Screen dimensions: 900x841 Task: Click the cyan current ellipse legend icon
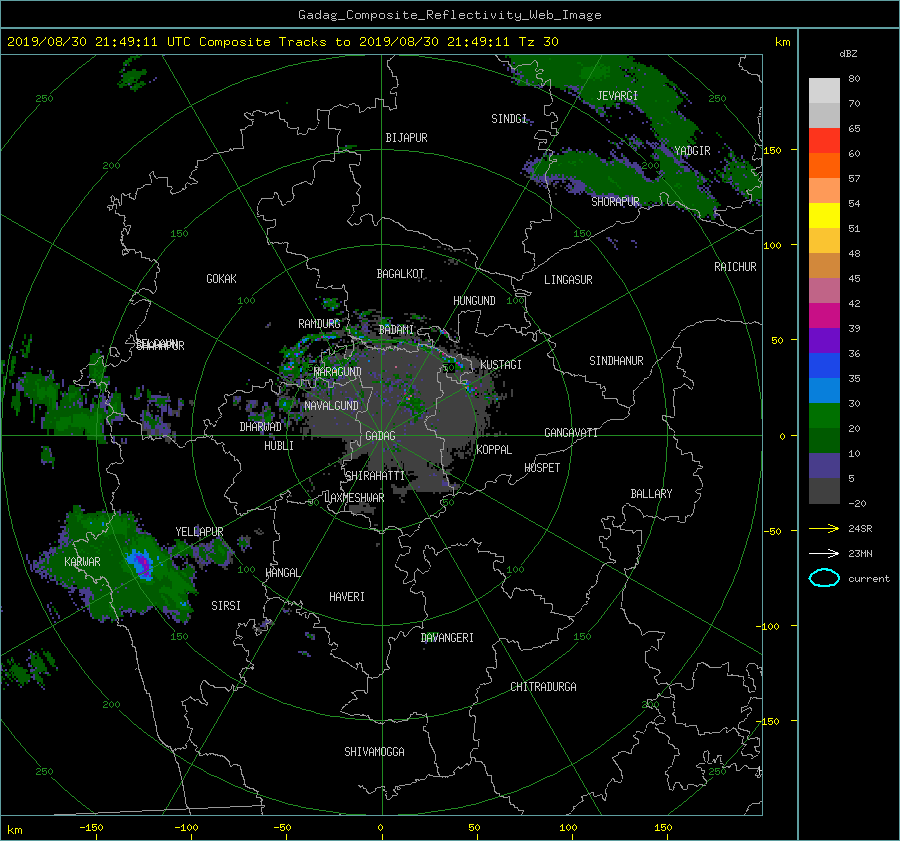(x=824, y=578)
